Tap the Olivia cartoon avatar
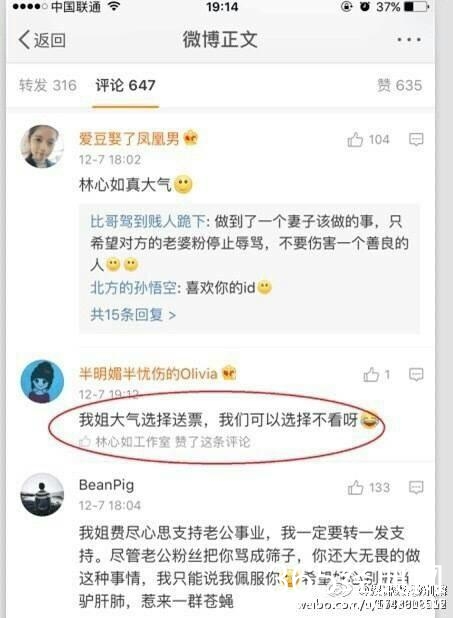 point(42,382)
